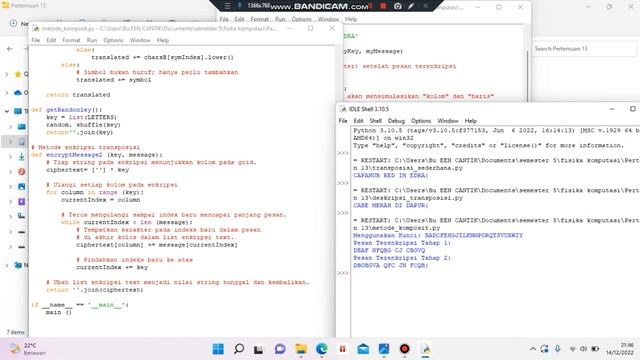Expand Downloads tree node
Viewport: 640px width, 360px height.
pos(11,157)
